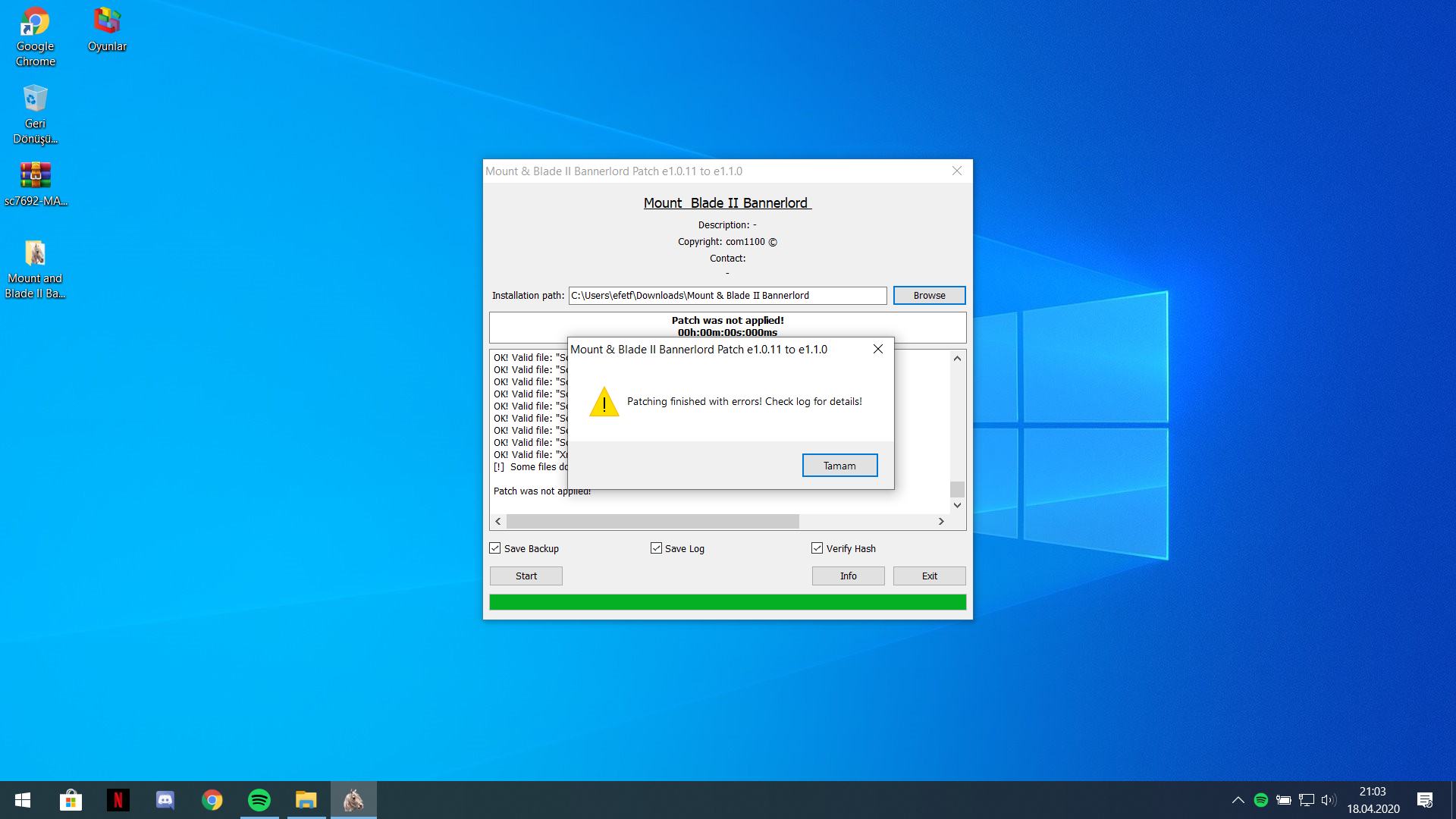Click the Spotify tray icon
Image resolution: width=1456 pixels, height=819 pixels.
(x=1261, y=800)
